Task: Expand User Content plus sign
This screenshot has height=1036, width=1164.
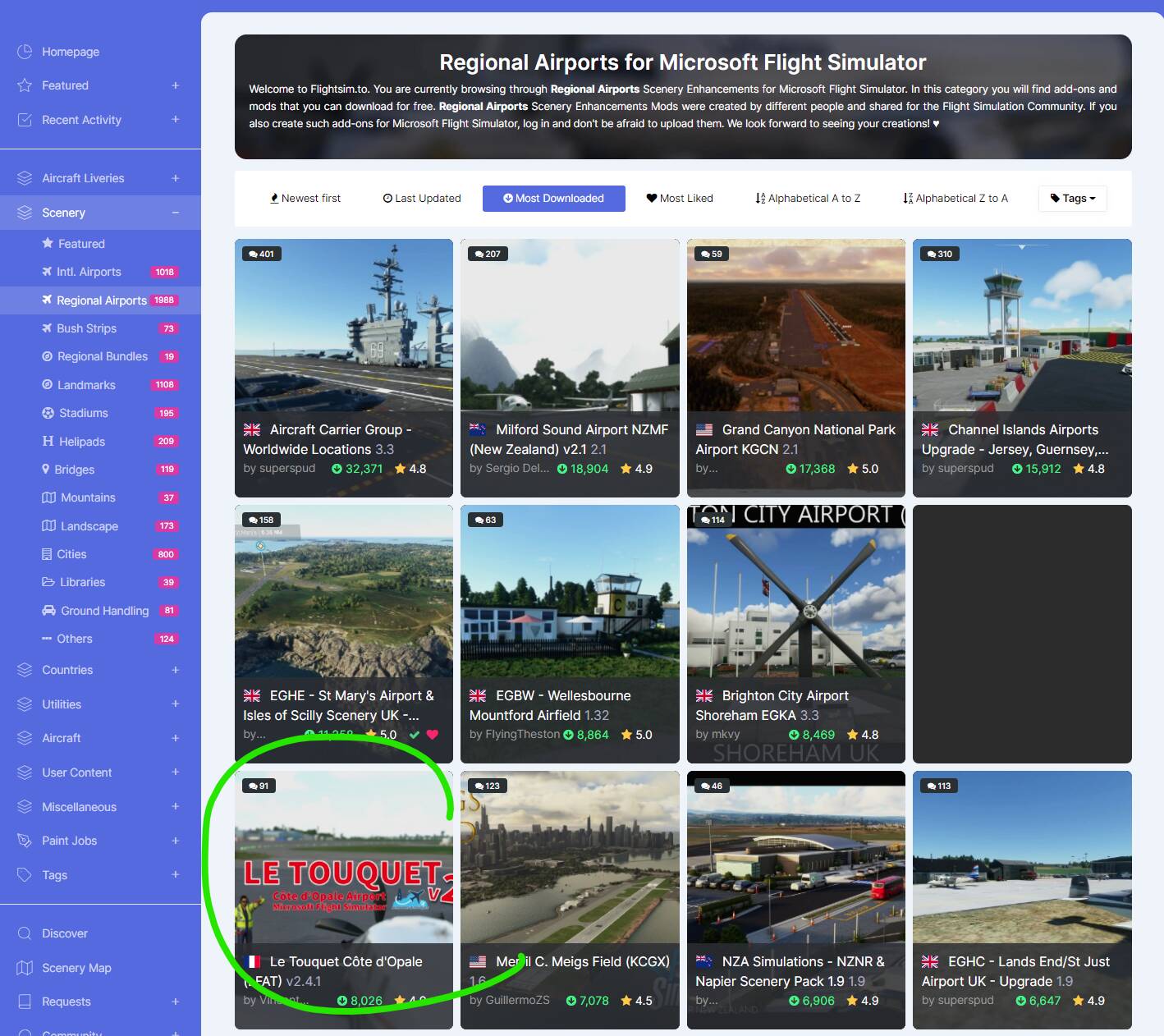Action: [x=175, y=772]
